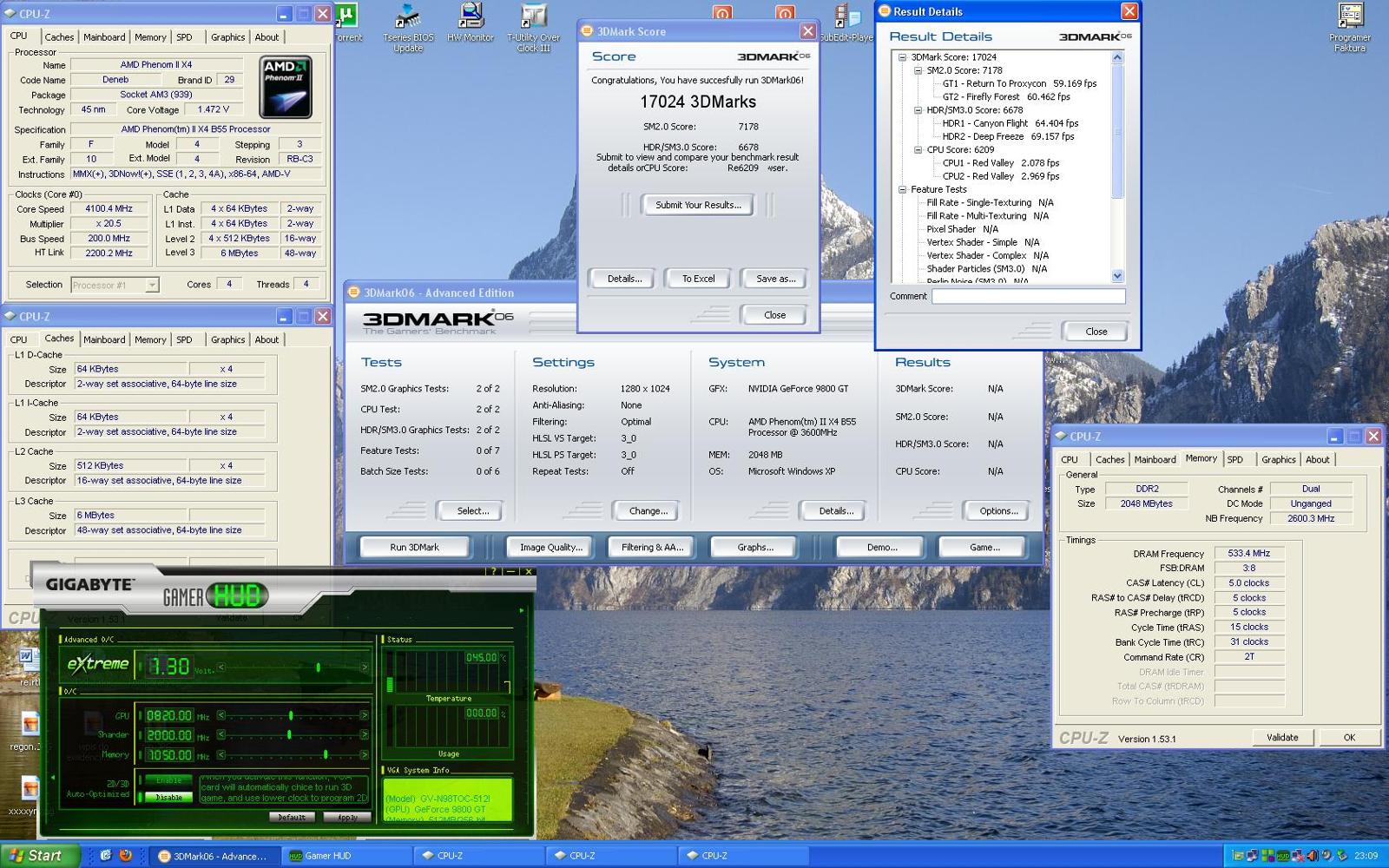Raise the Shader clock with its right arrow

pos(364,735)
